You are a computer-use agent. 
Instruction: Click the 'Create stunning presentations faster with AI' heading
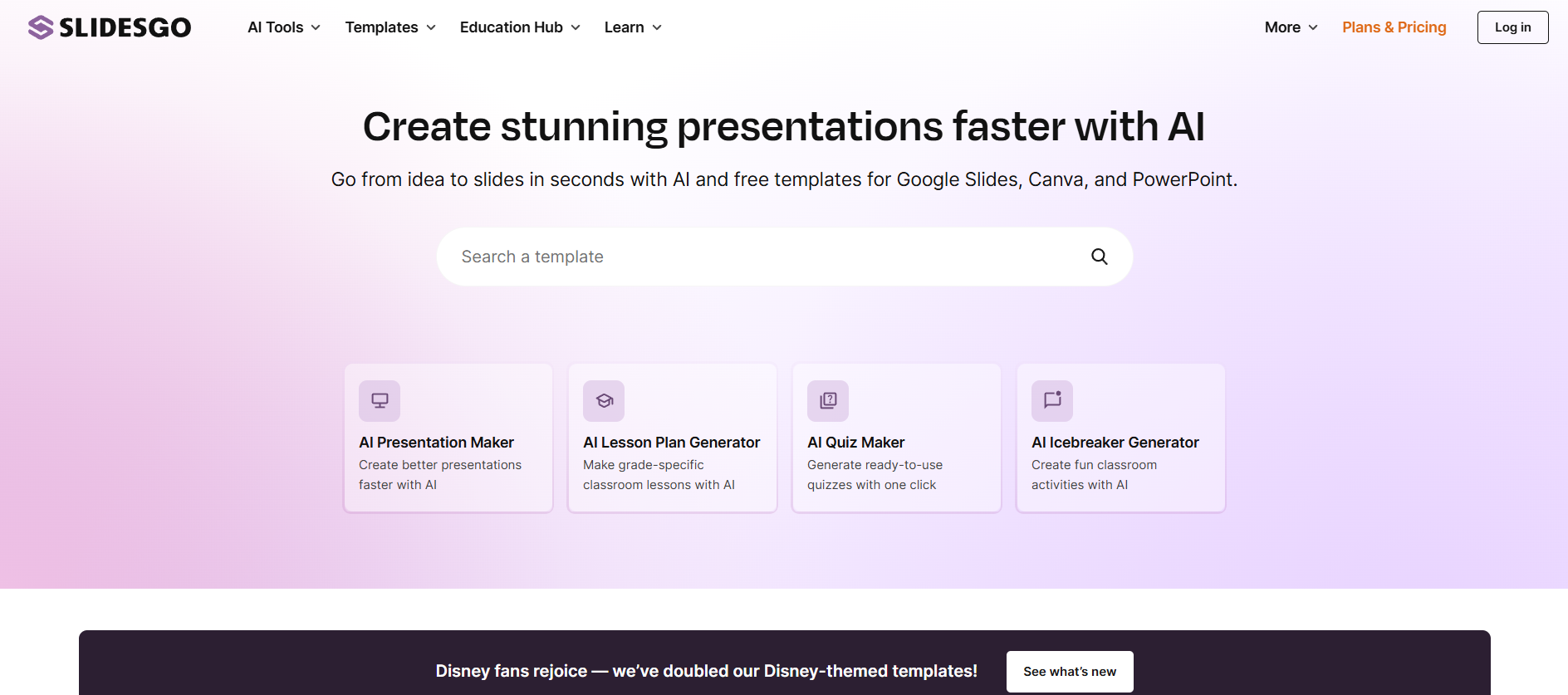point(784,127)
